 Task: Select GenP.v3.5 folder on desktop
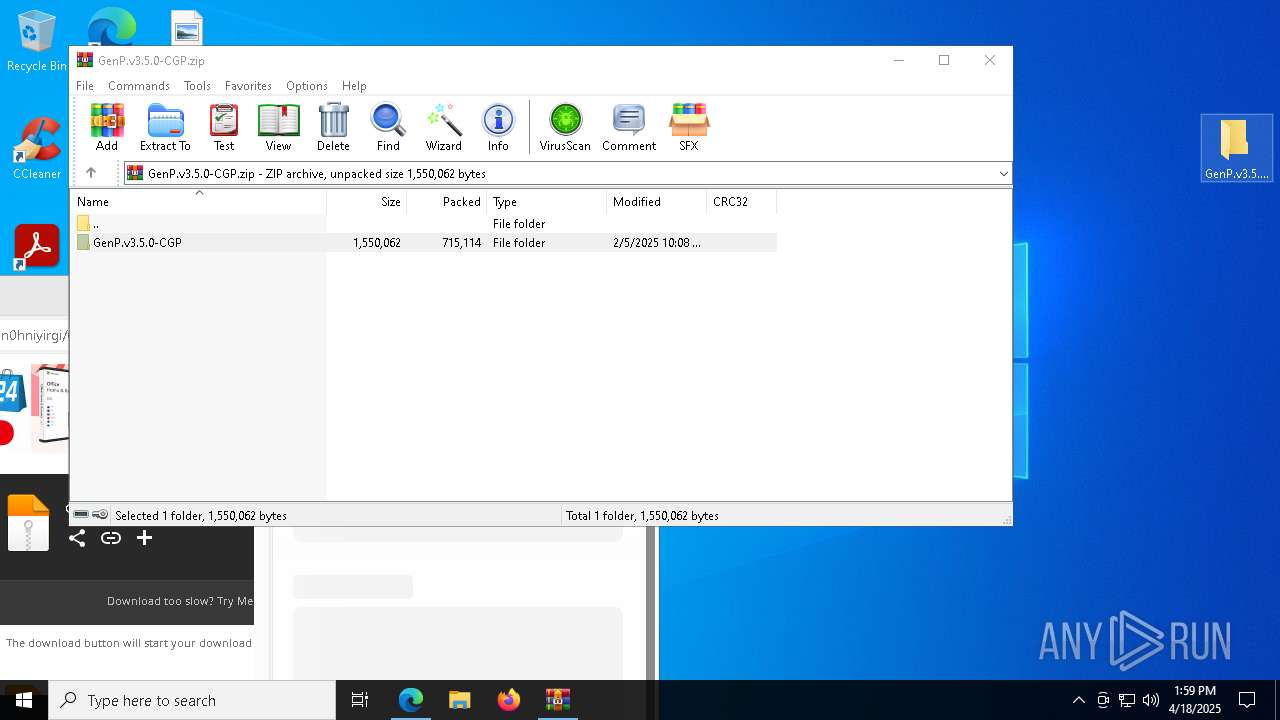tap(1236, 148)
